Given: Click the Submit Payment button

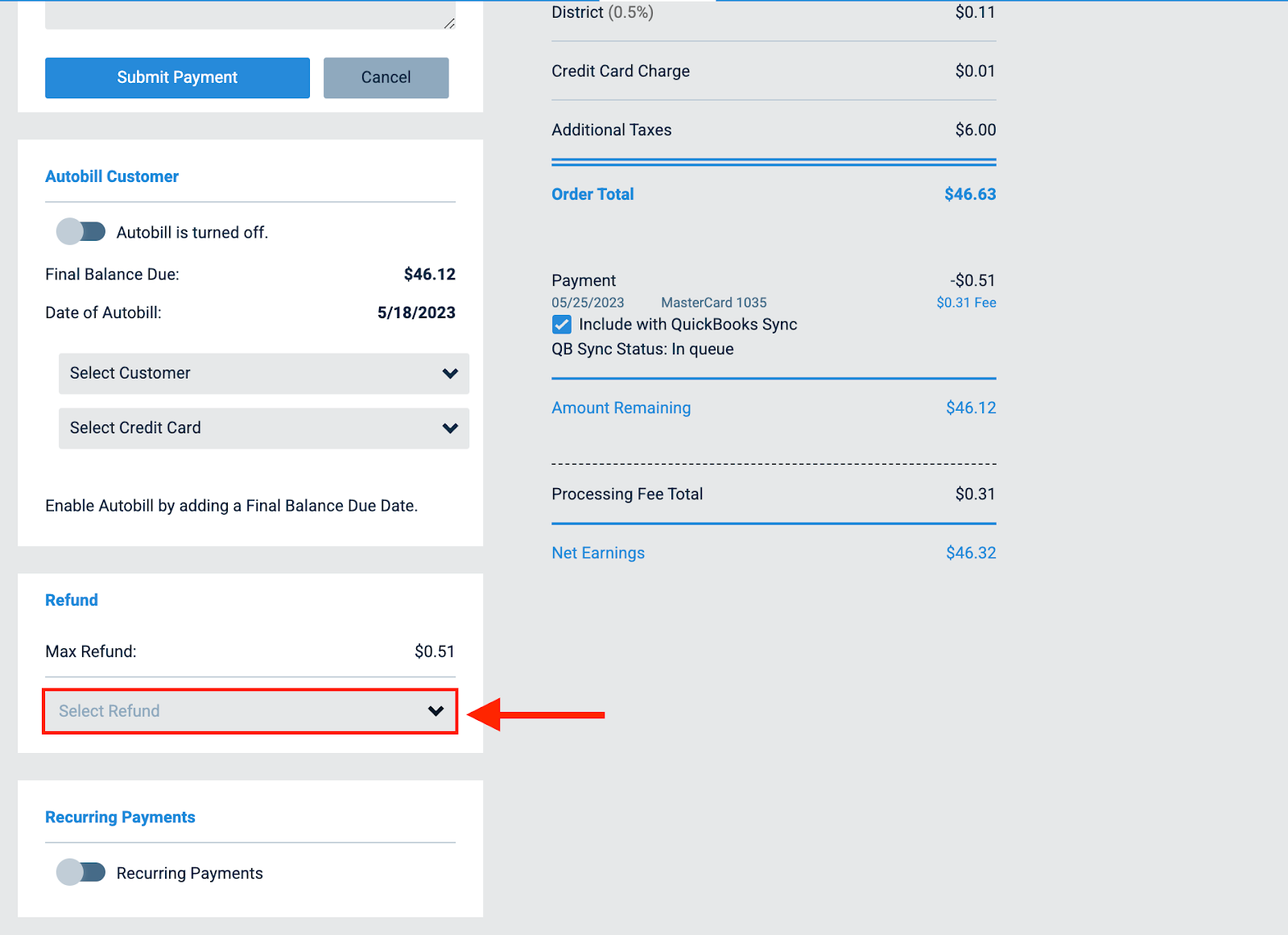Looking at the screenshot, I should 177,77.
